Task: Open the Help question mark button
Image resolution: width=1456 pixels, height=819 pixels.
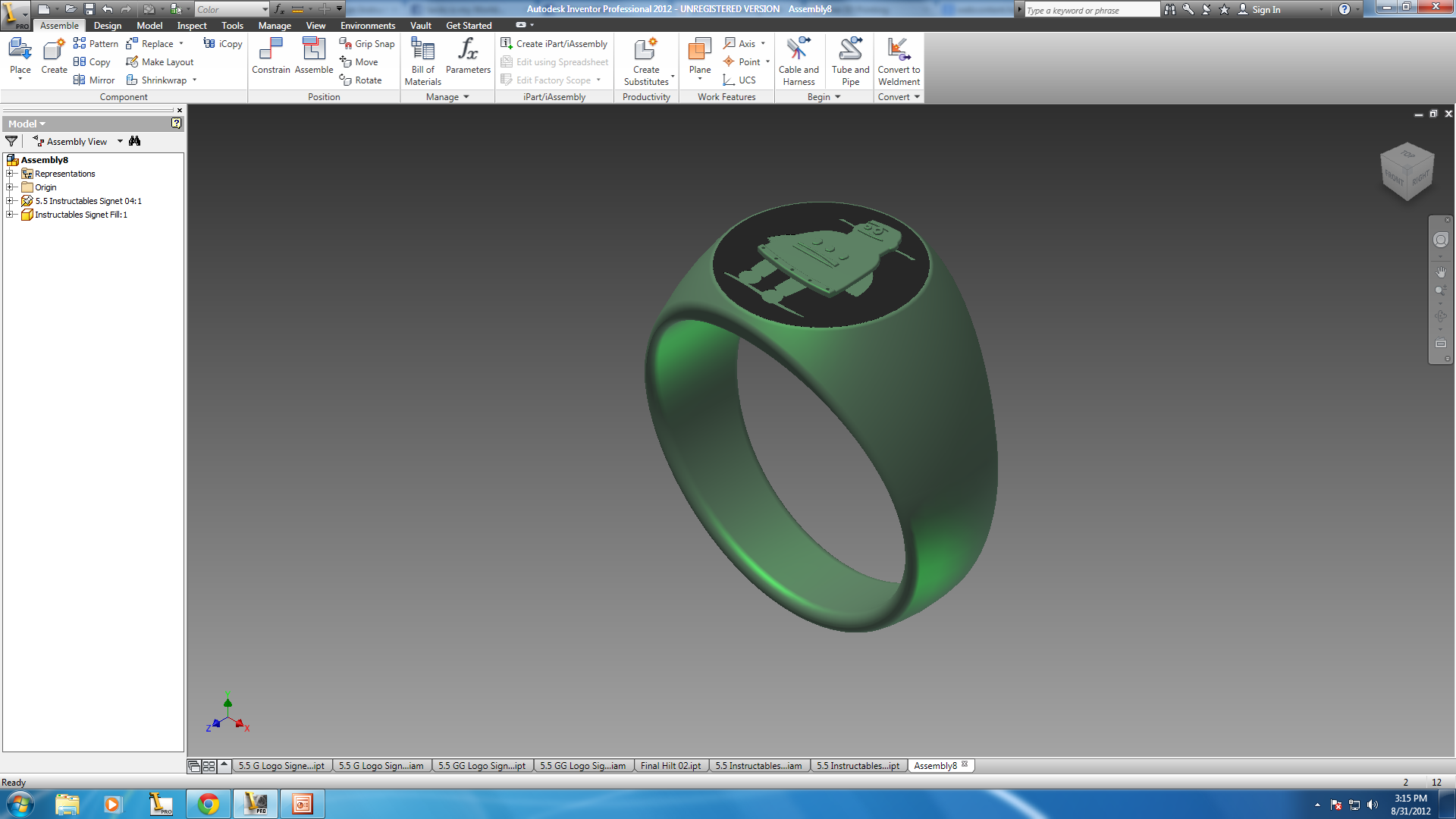Action: point(1344,9)
